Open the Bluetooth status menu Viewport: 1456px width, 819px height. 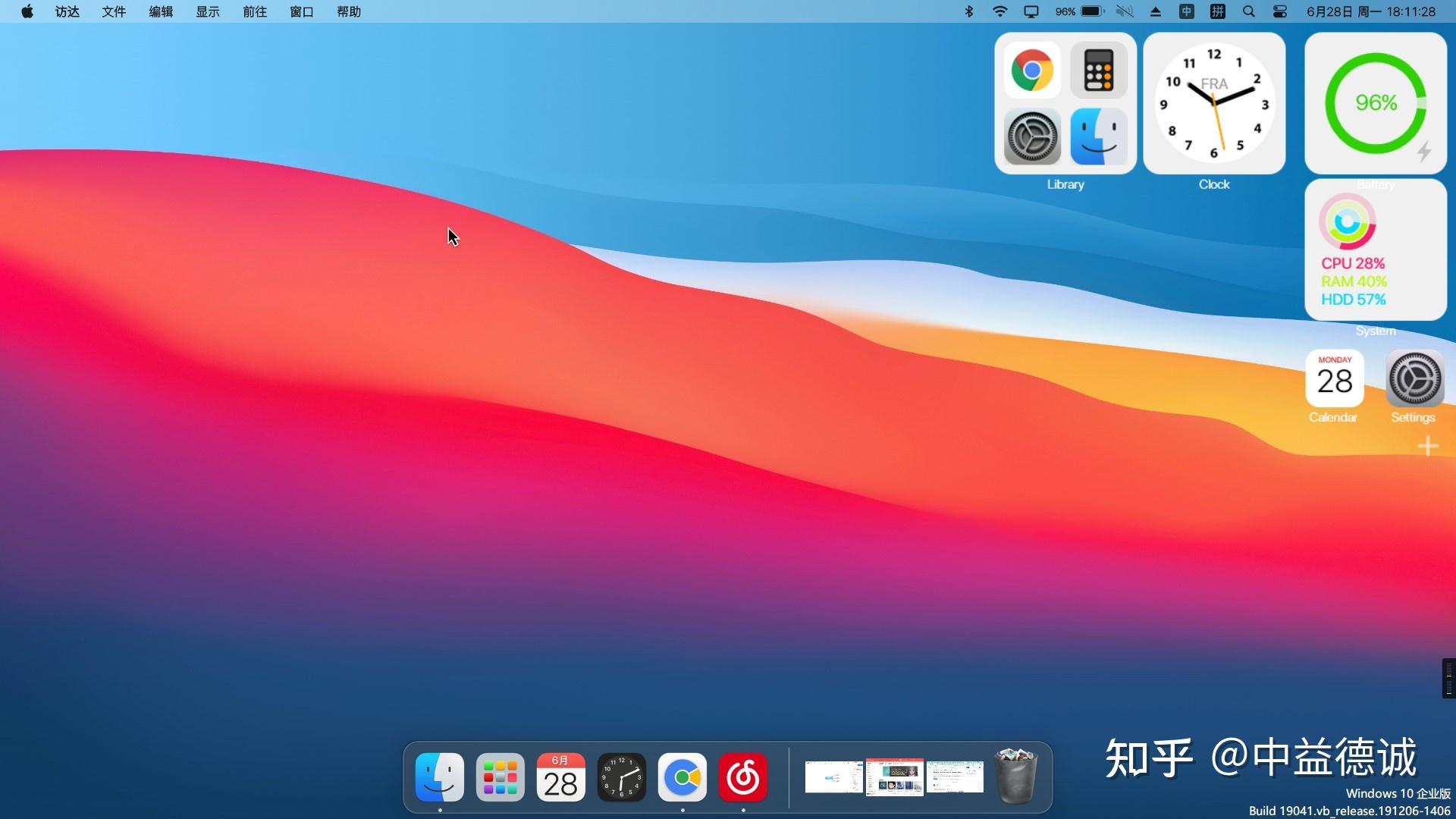pos(968,11)
